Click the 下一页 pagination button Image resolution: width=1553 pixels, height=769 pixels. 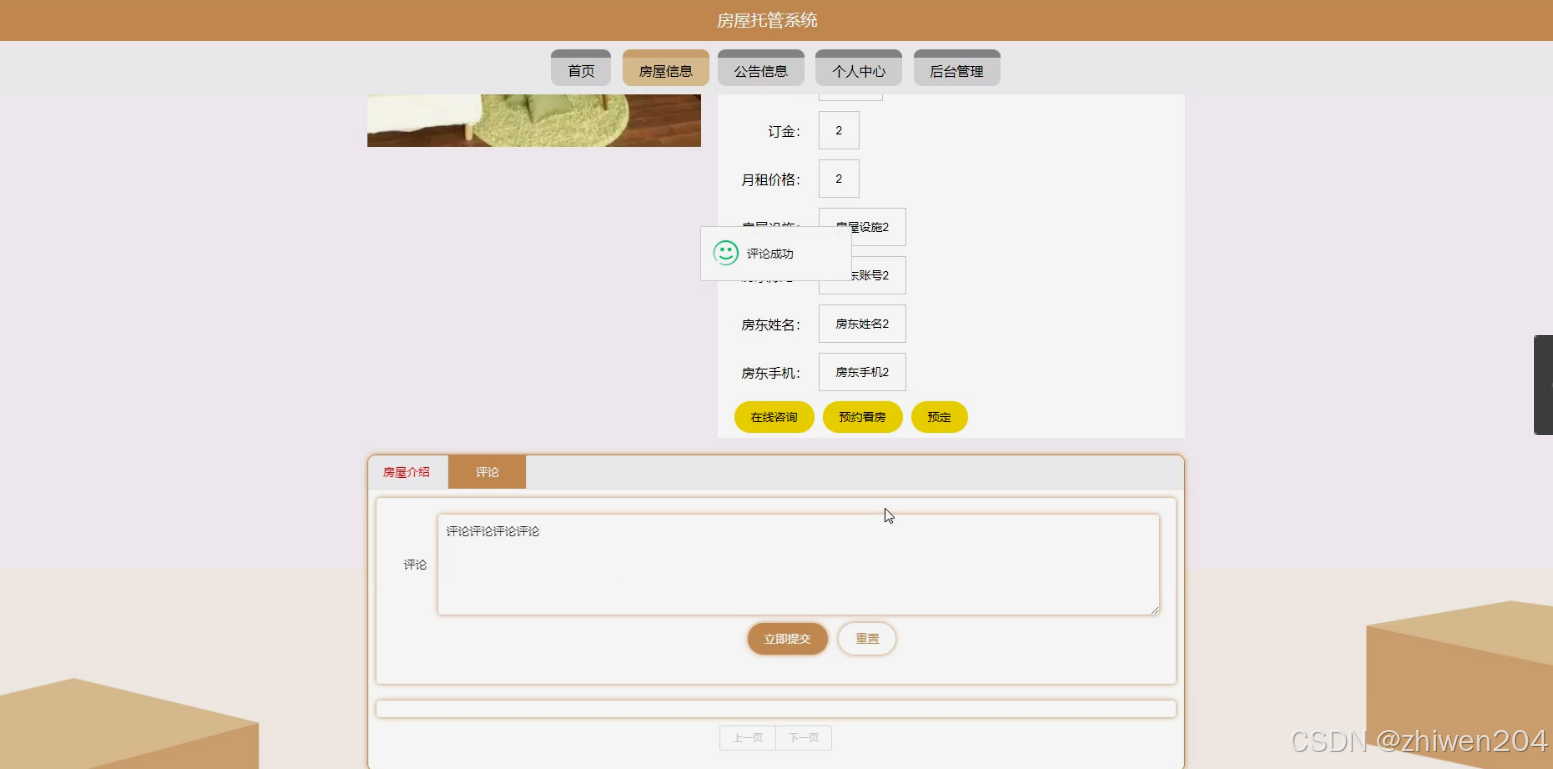(803, 737)
